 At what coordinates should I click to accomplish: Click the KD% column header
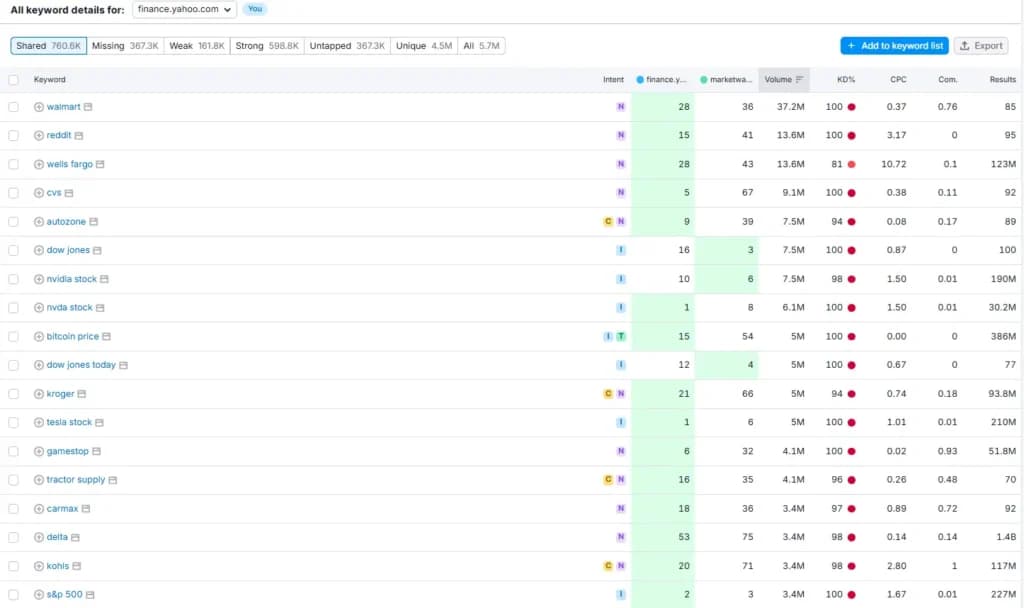point(846,80)
